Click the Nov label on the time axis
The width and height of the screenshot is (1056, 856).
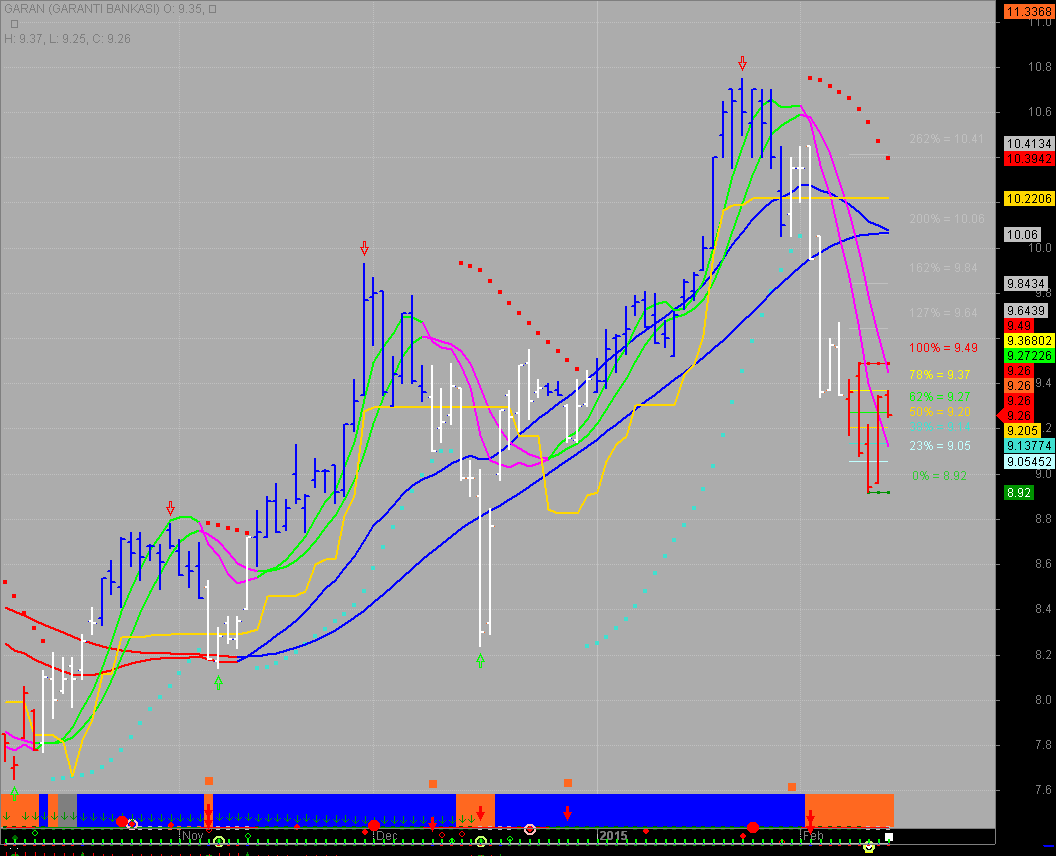[192, 835]
